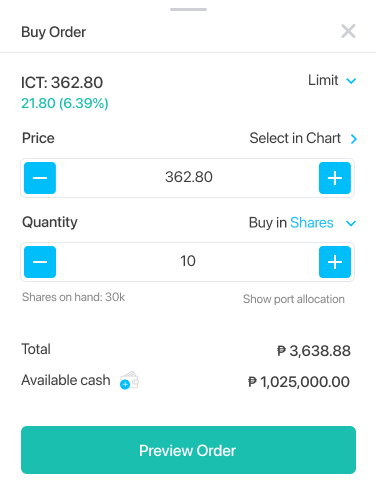Click the available cash amount ₱1,025,000.00

pos(299,382)
